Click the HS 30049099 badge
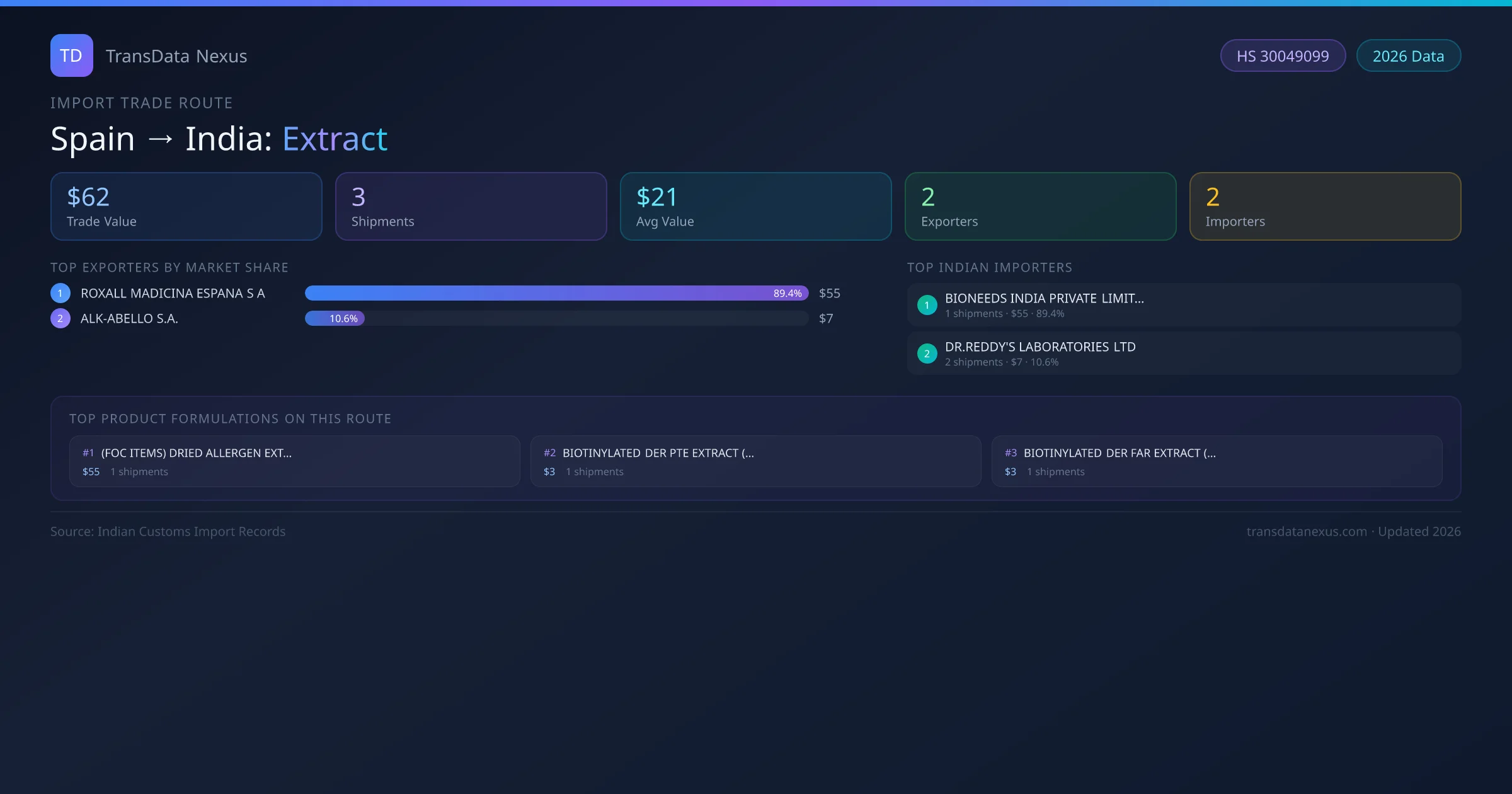1512x794 pixels. (1283, 56)
